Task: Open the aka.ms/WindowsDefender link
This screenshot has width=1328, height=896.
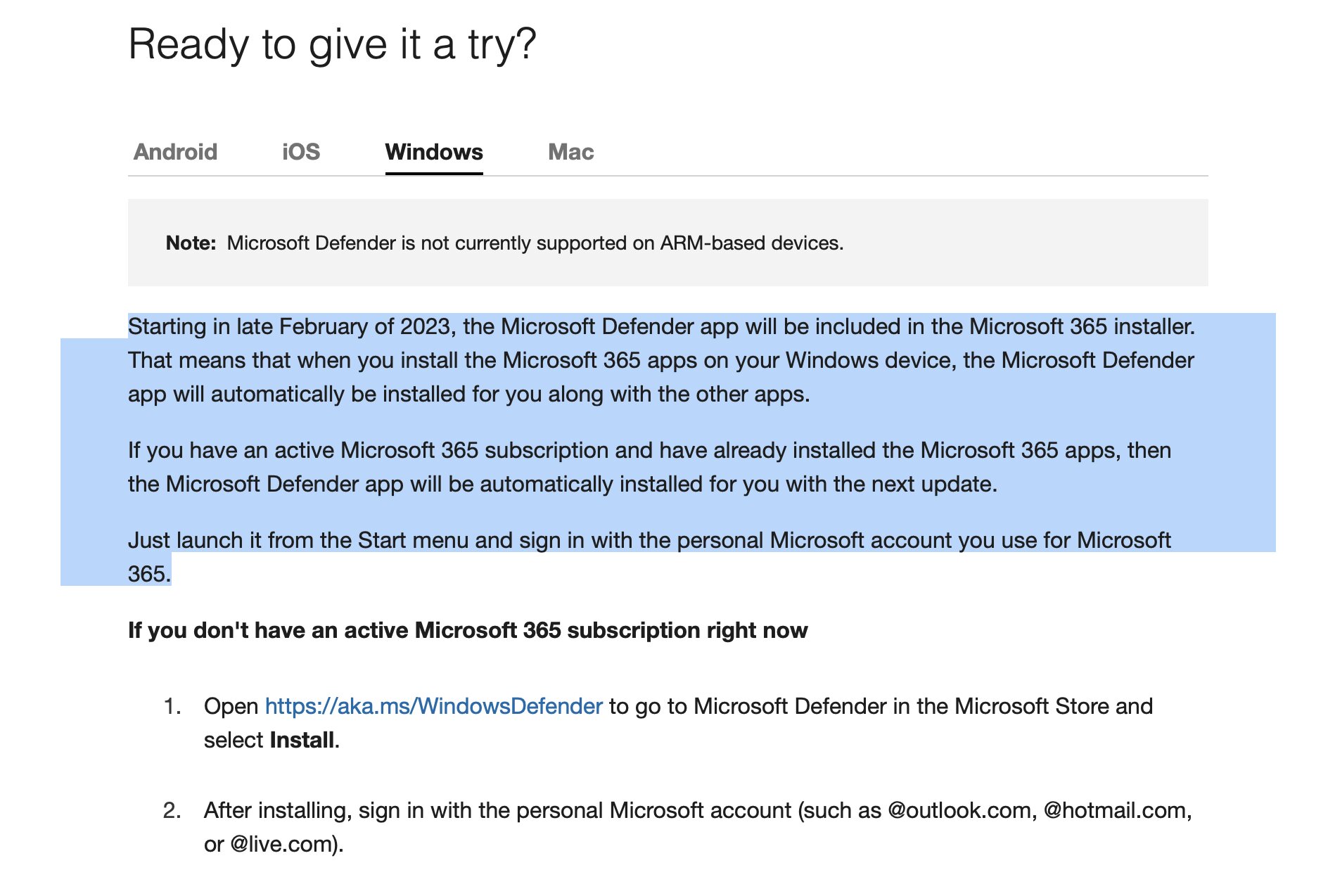Action: tap(433, 706)
